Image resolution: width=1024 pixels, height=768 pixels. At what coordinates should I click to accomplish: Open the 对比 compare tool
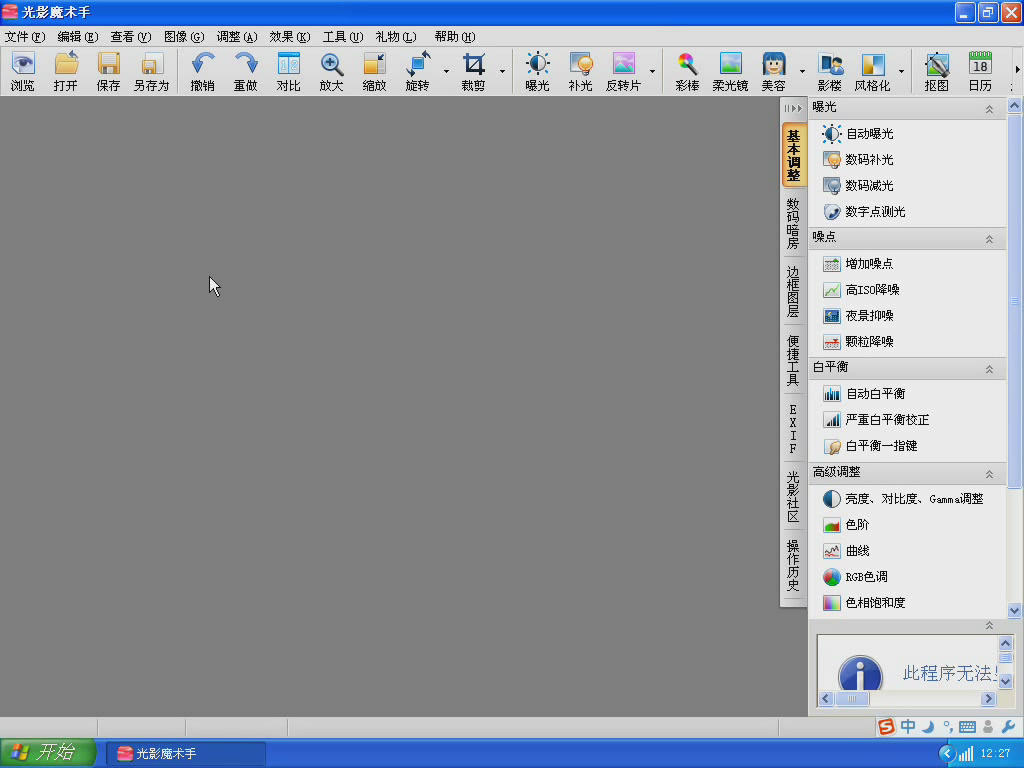point(288,71)
